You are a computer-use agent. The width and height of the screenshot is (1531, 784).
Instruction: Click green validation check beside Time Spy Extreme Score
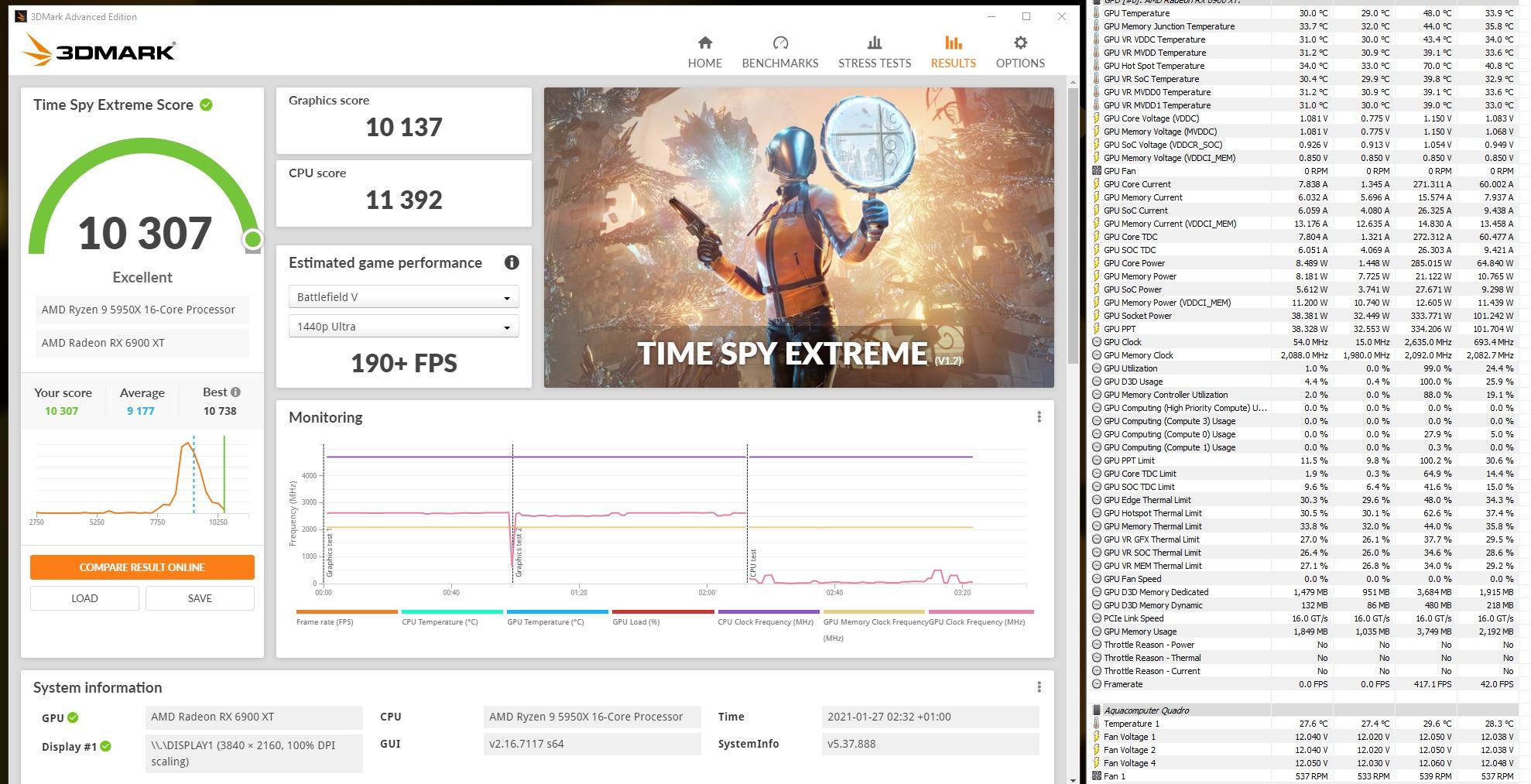pos(207,104)
